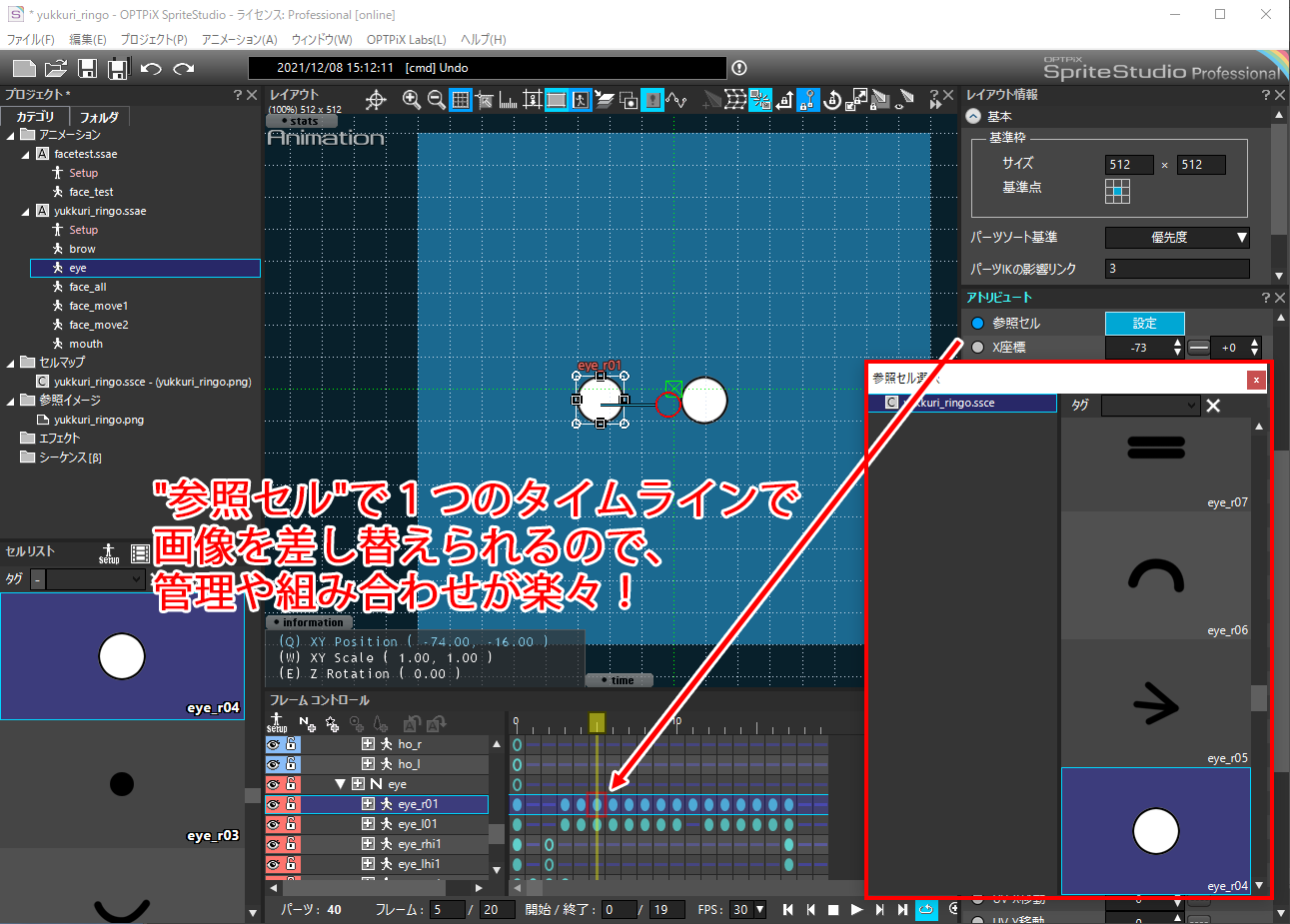Jump to the first frame

click(788, 910)
